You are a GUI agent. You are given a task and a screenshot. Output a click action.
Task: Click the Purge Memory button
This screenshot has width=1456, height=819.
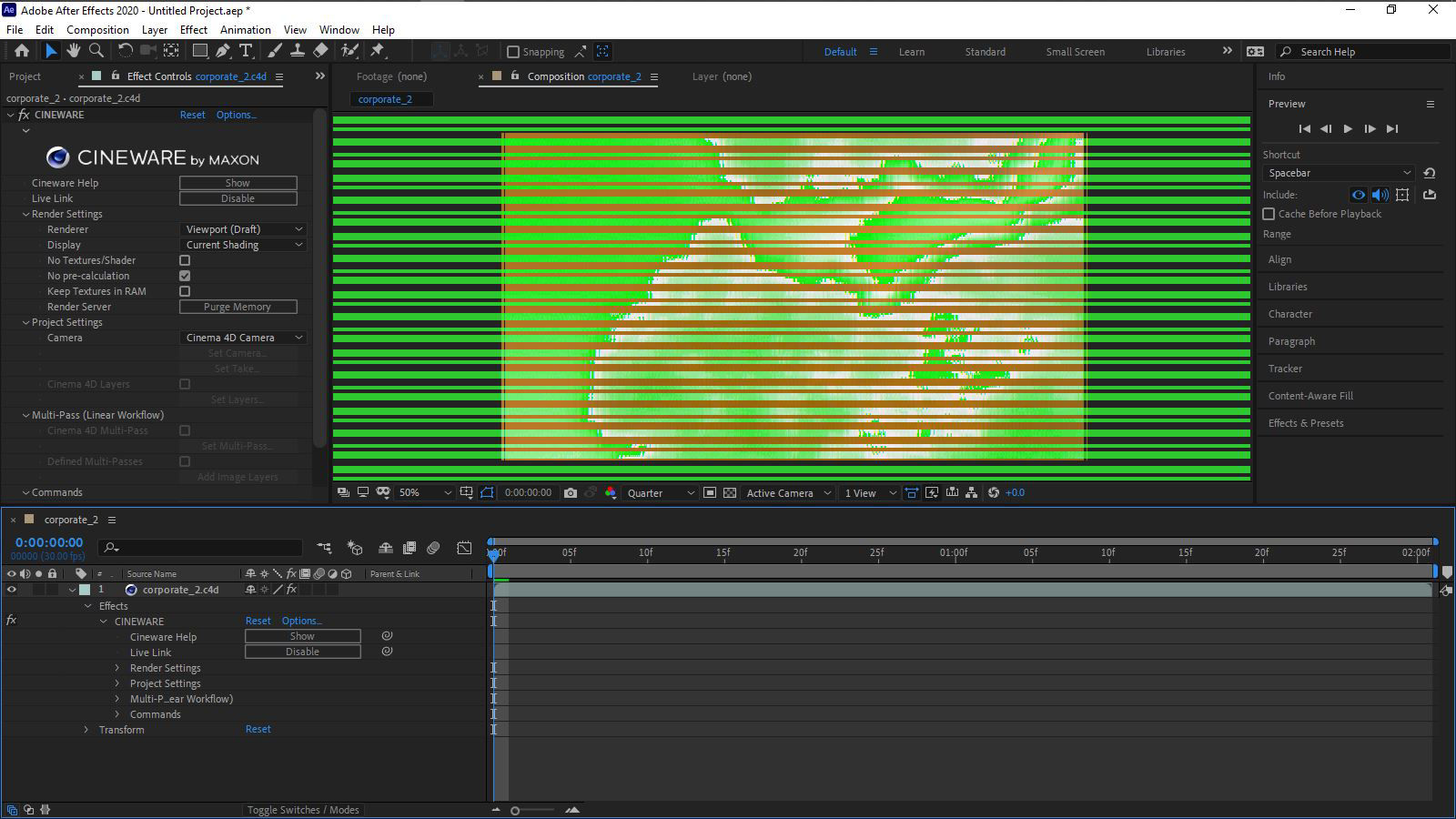(x=238, y=307)
